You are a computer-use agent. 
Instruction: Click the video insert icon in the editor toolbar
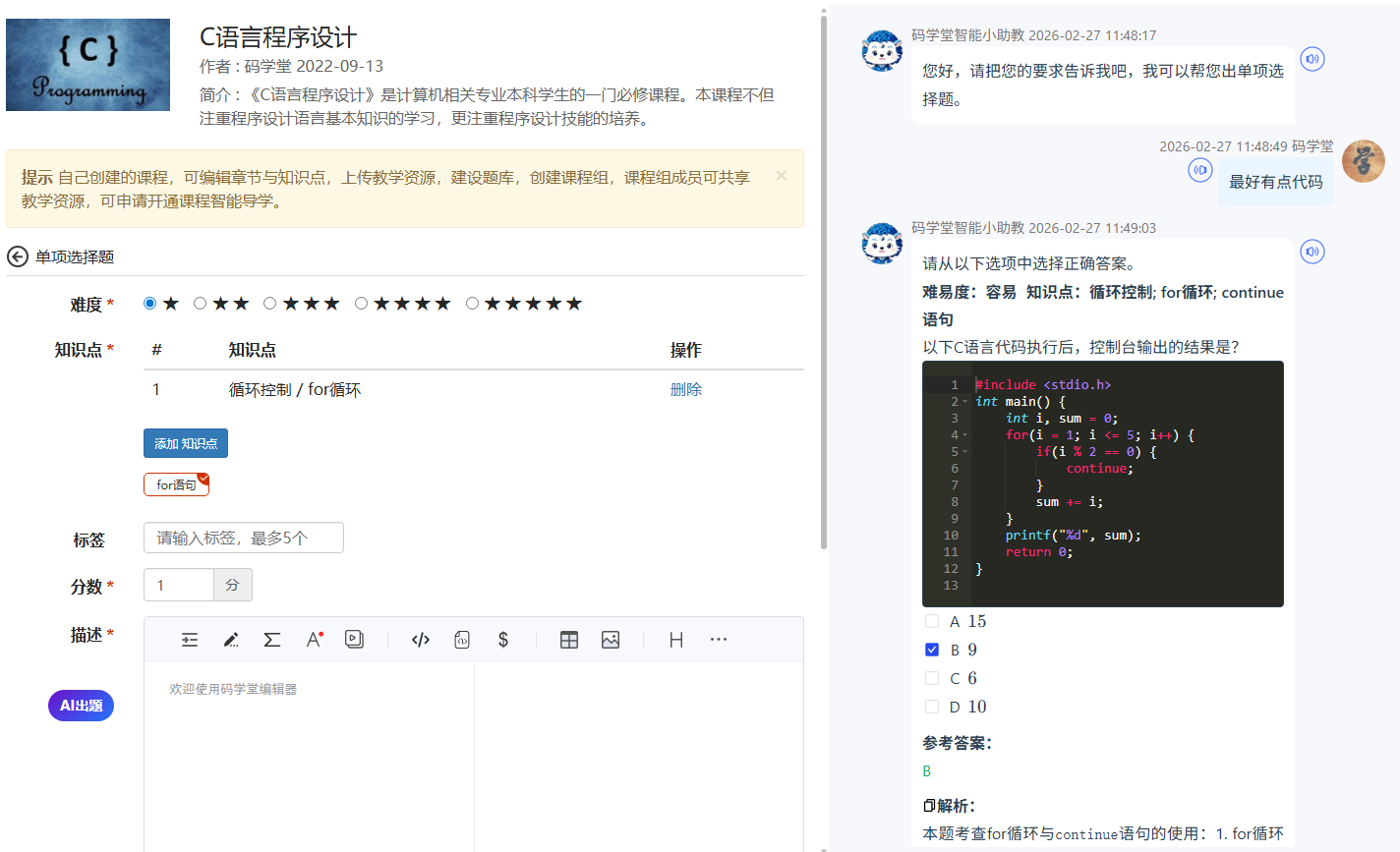pyautogui.click(x=355, y=640)
